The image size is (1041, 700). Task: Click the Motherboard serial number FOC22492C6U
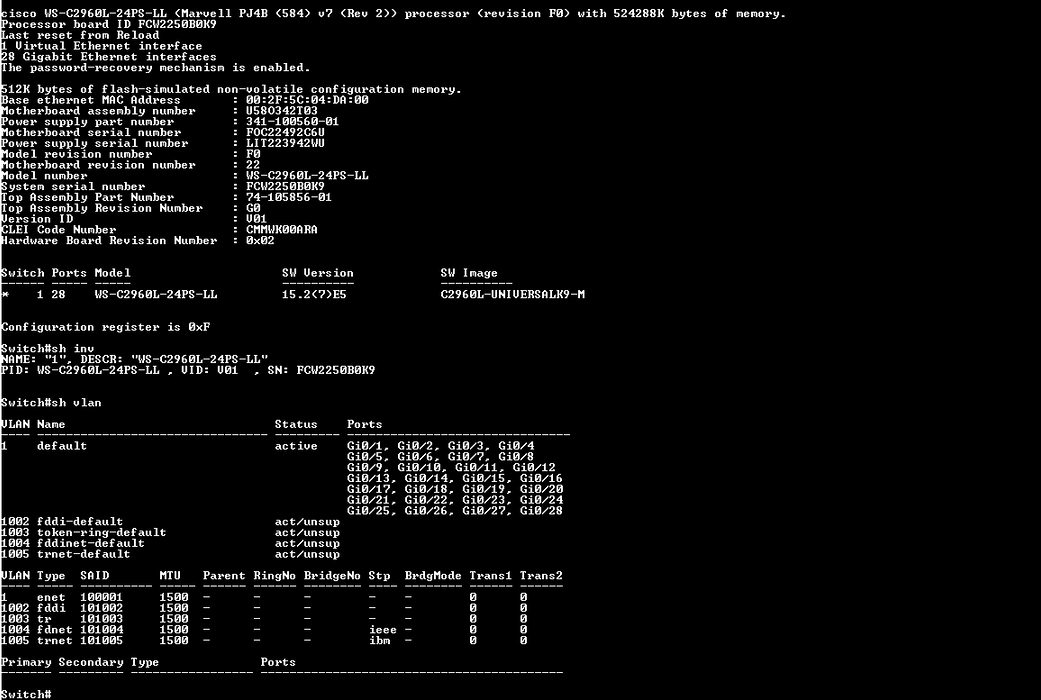pyautogui.click(x=285, y=132)
